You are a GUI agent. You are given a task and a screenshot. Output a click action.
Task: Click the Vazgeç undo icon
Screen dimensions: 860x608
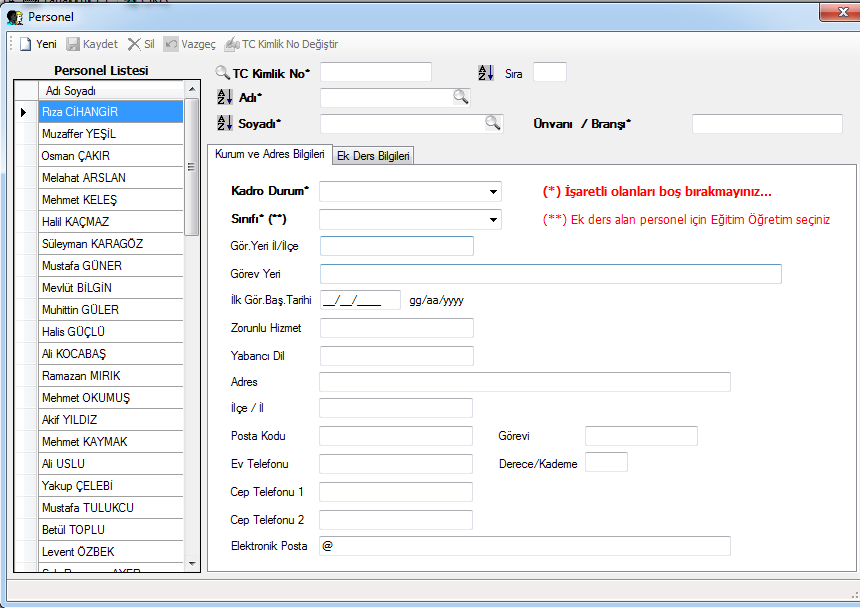pyautogui.click(x=171, y=44)
